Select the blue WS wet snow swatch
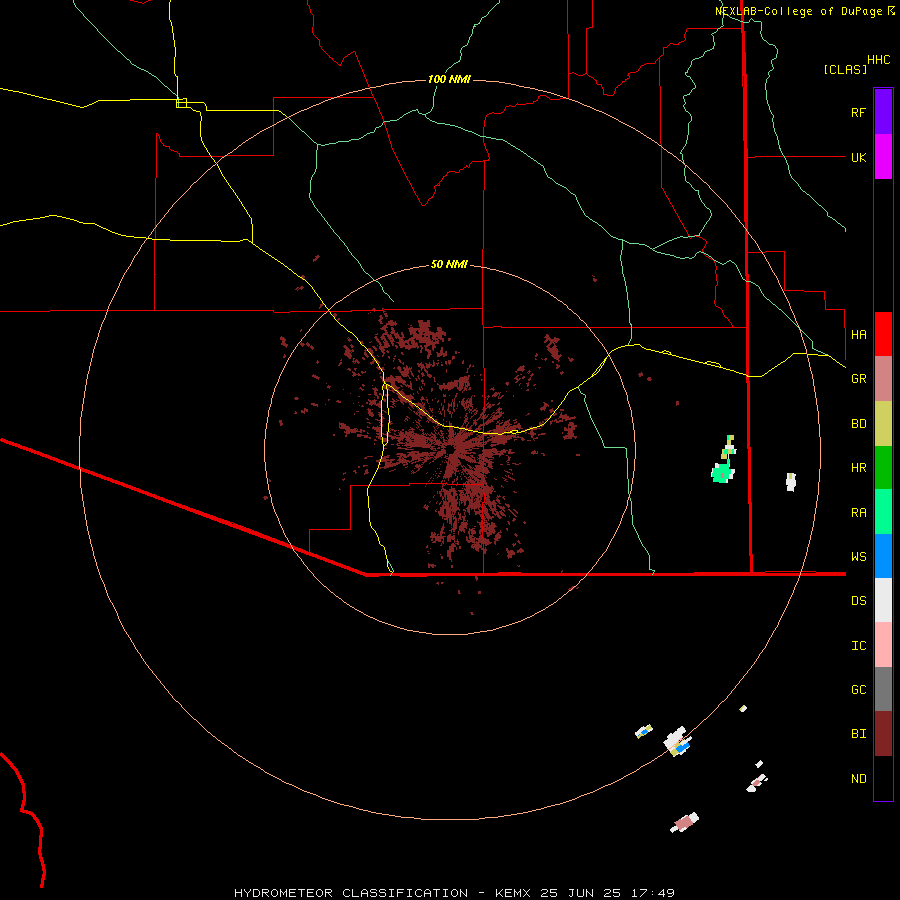Image resolution: width=900 pixels, height=900 pixels. coord(883,556)
